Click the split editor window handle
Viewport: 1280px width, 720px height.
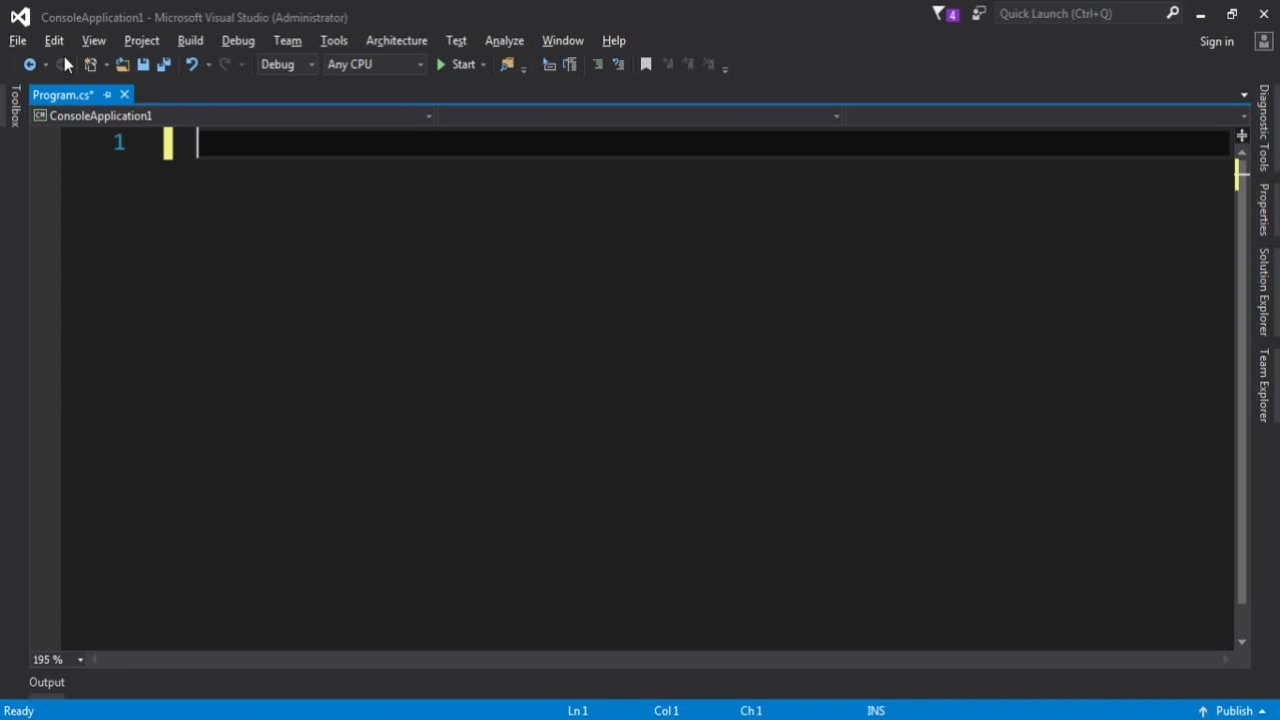(1242, 135)
